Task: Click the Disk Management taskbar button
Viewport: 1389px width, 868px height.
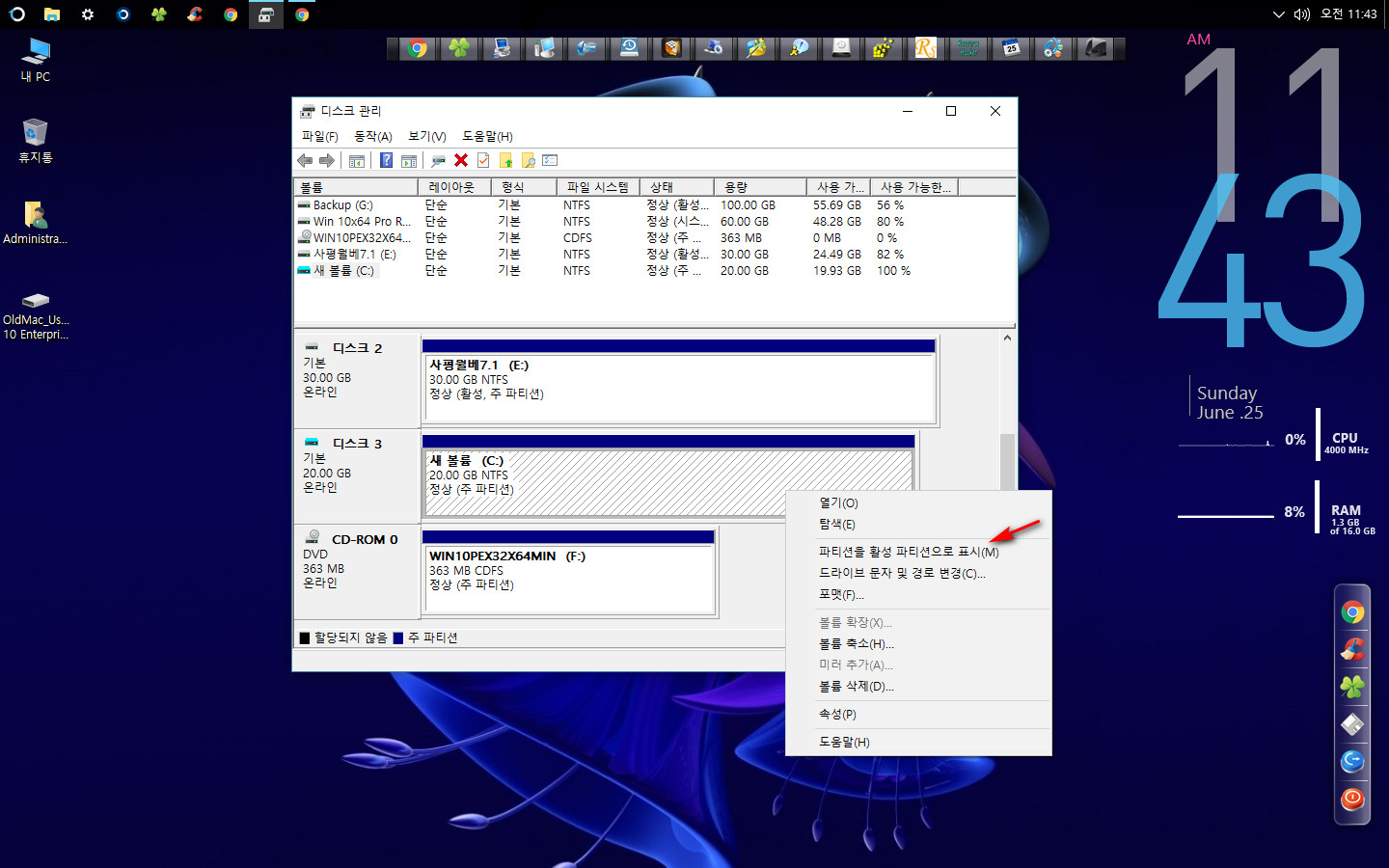Action: 266,14
